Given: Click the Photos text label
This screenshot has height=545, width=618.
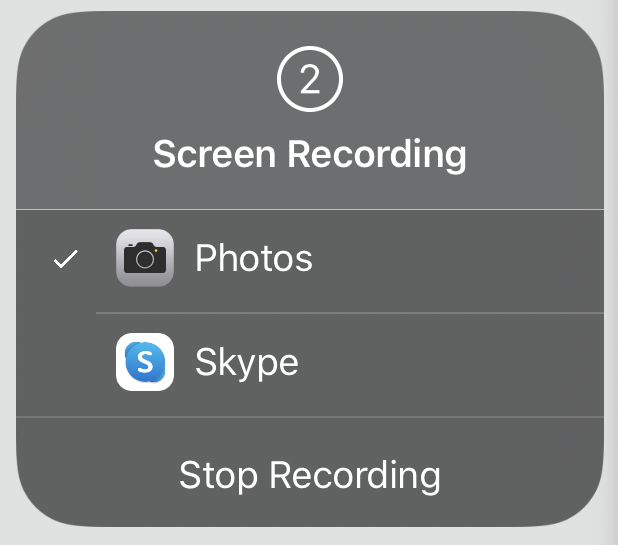Looking at the screenshot, I should [254, 258].
